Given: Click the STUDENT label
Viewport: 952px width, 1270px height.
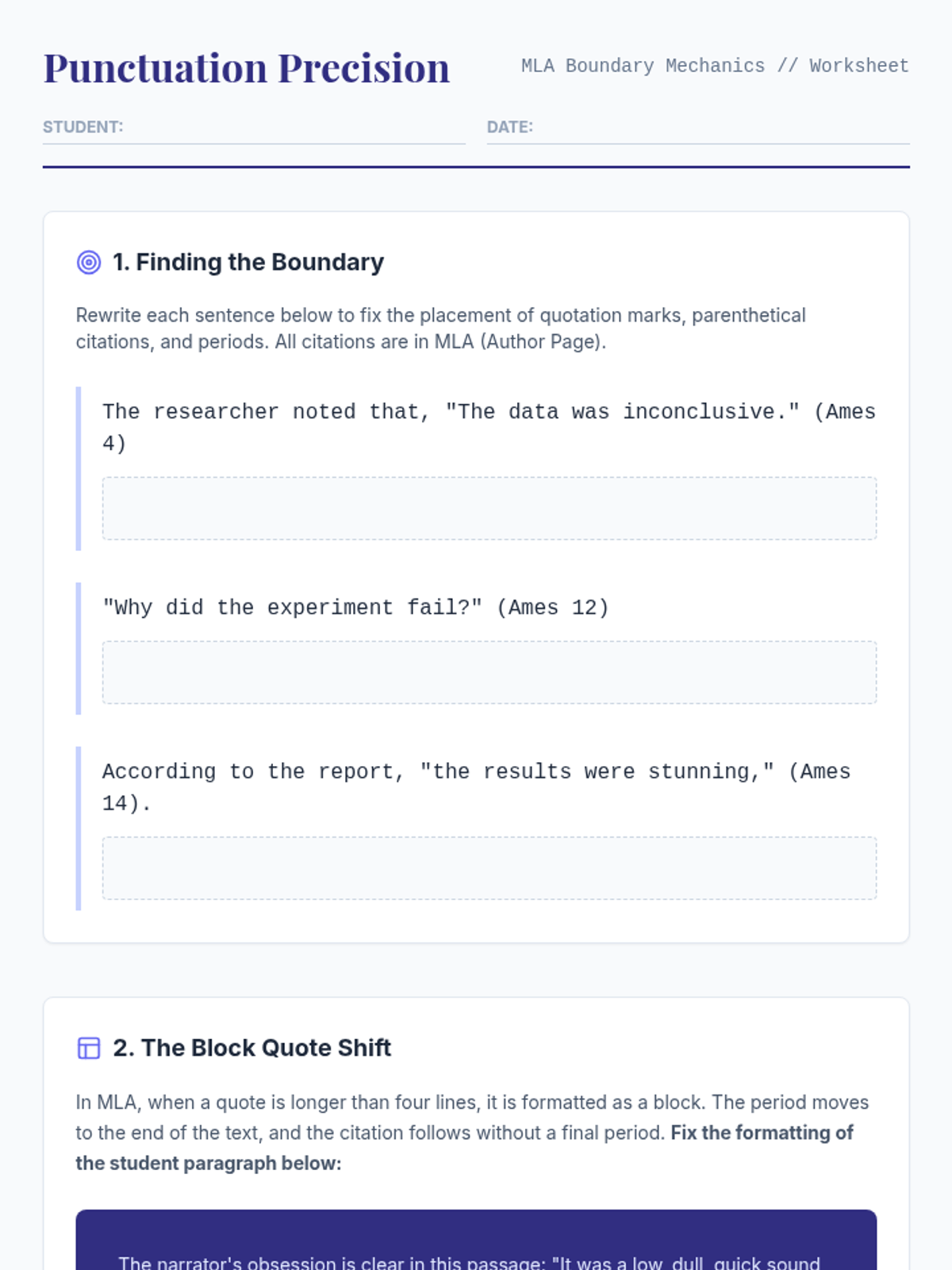Looking at the screenshot, I should 83,127.
